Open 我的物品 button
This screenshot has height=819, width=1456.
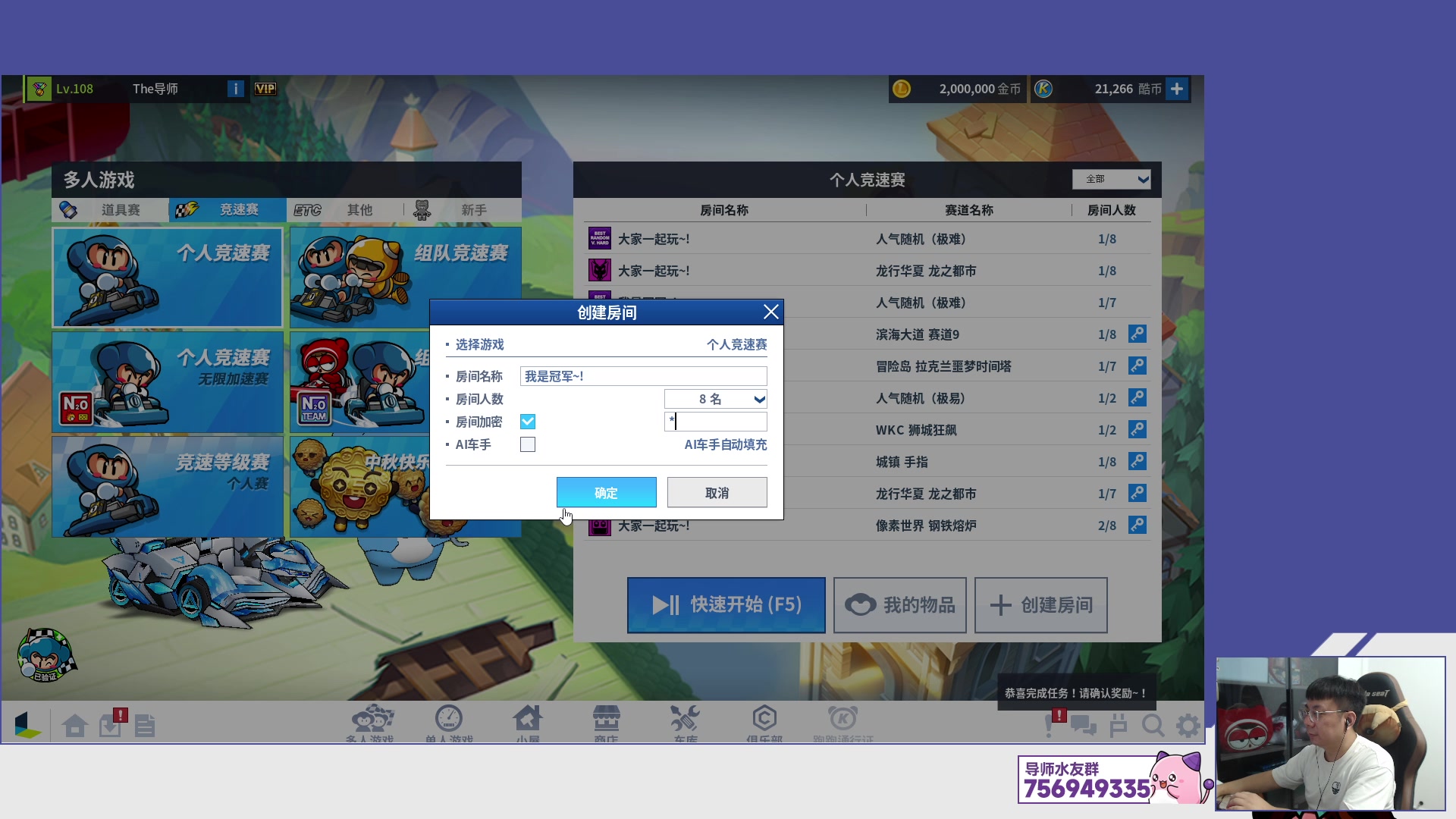click(900, 605)
